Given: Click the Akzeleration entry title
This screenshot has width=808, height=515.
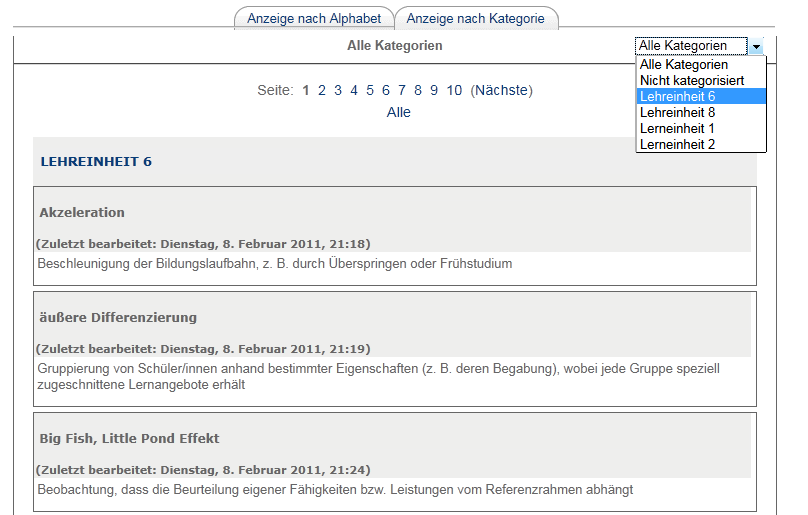Looking at the screenshot, I should (82, 213).
